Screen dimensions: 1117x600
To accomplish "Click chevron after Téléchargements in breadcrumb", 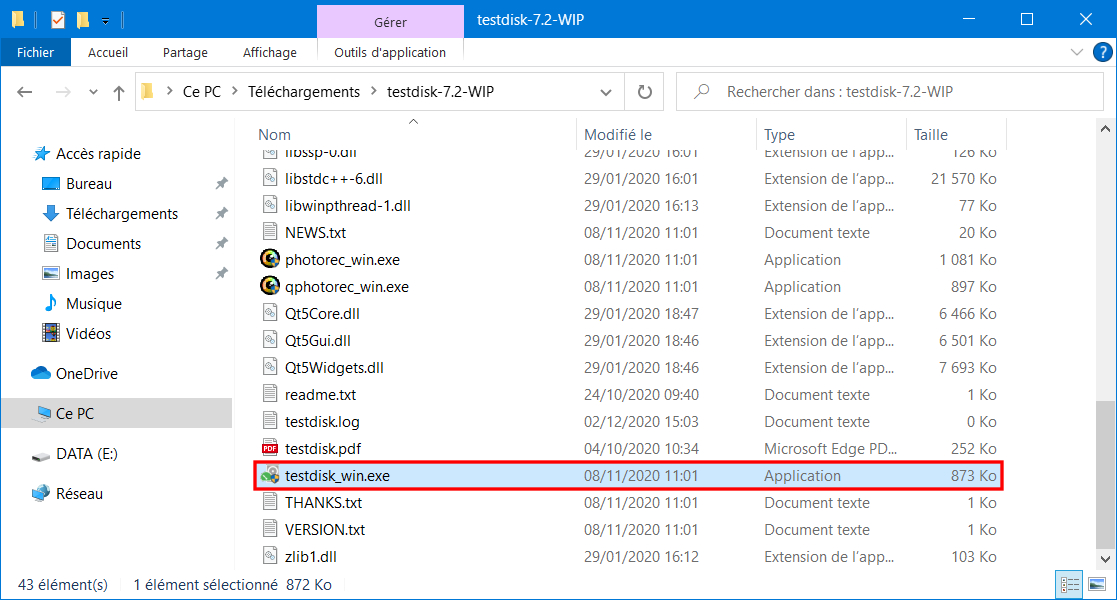I will pos(374,91).
